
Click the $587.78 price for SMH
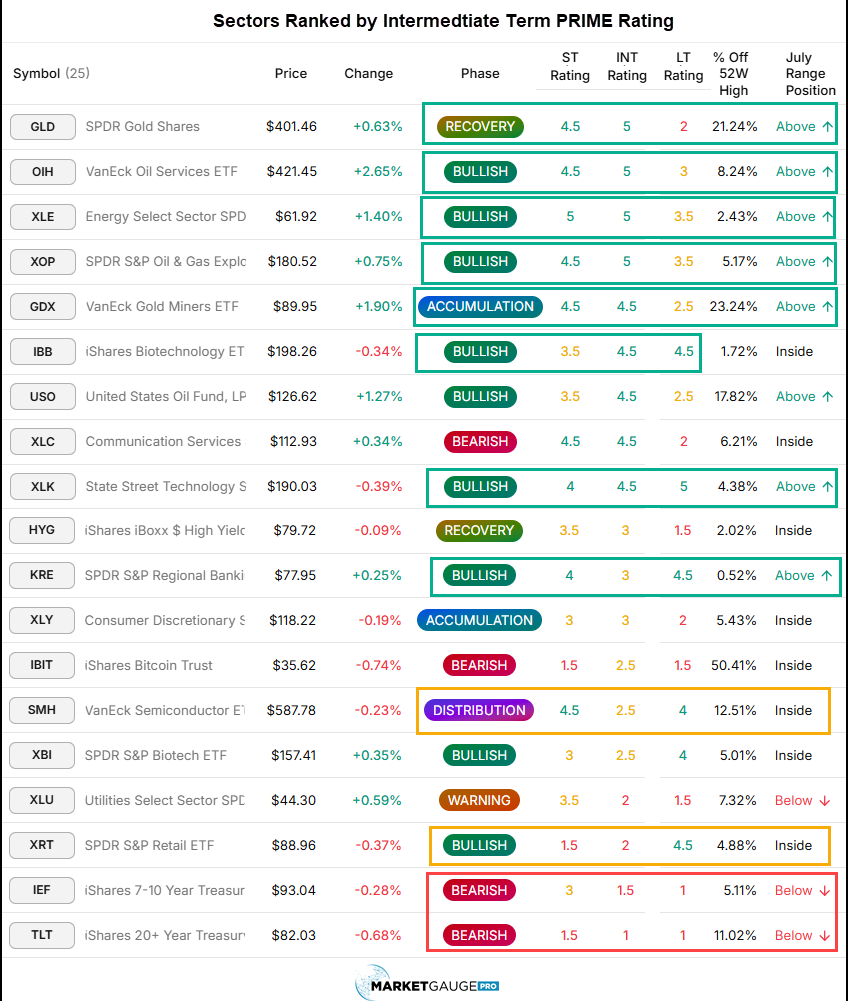click(x=291, y=710)
